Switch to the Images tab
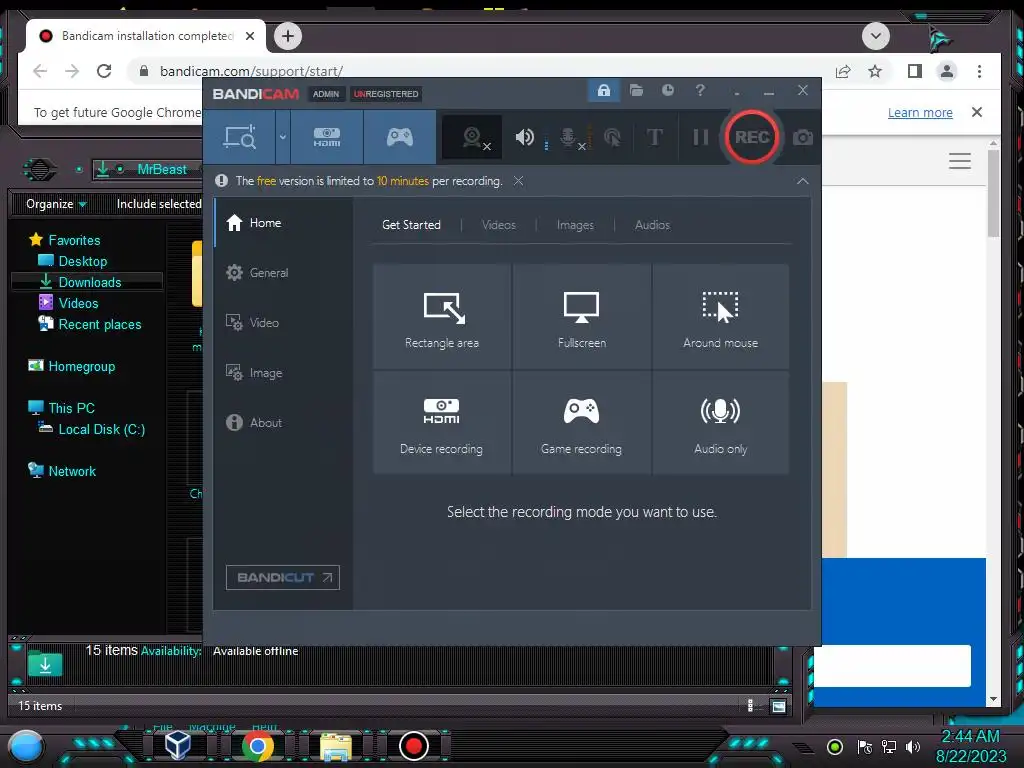The height and width of the screenshot is (768, 1024). point(575,225)
